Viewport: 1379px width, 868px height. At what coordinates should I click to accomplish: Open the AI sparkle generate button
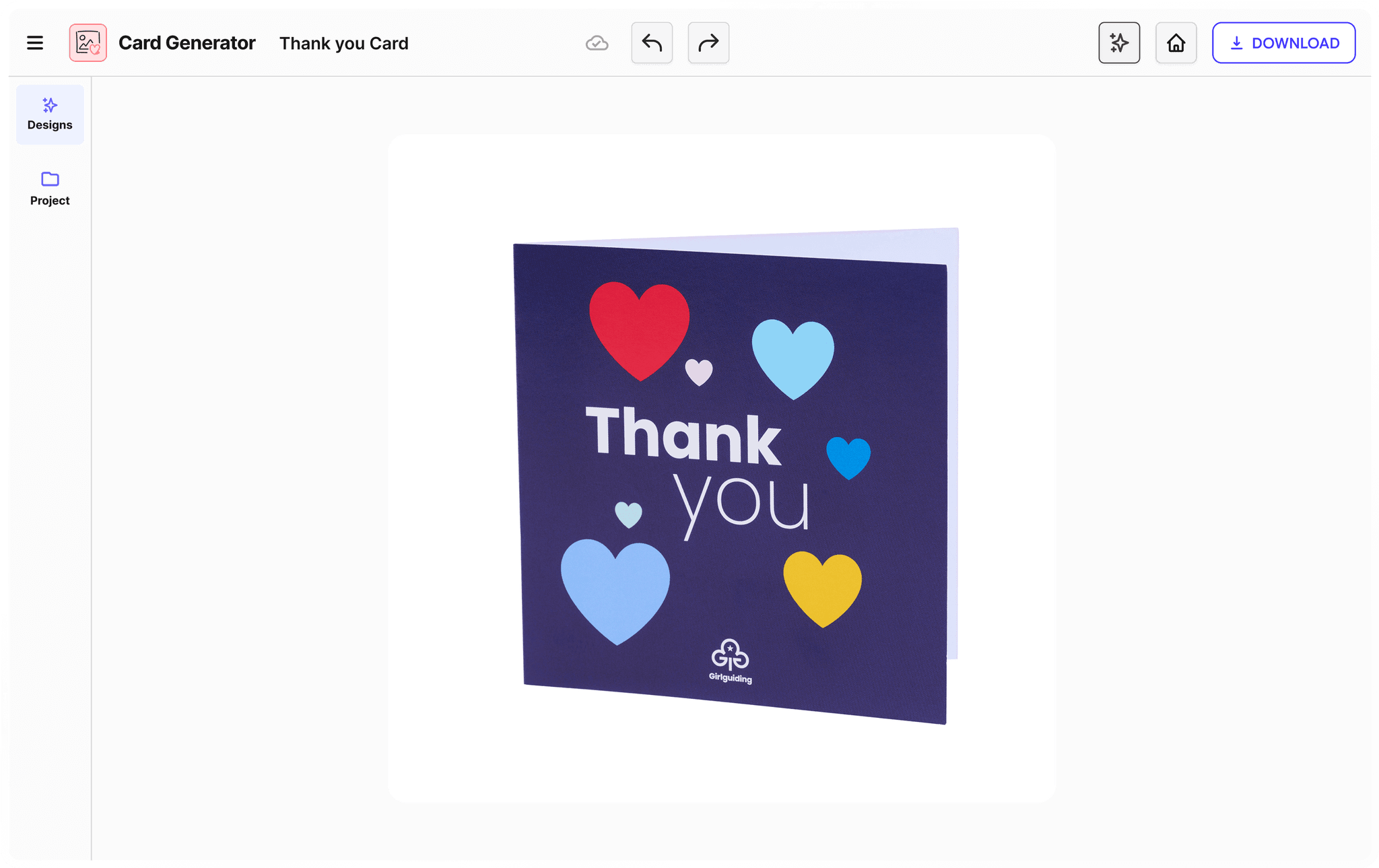click(x=1119, y=43)
